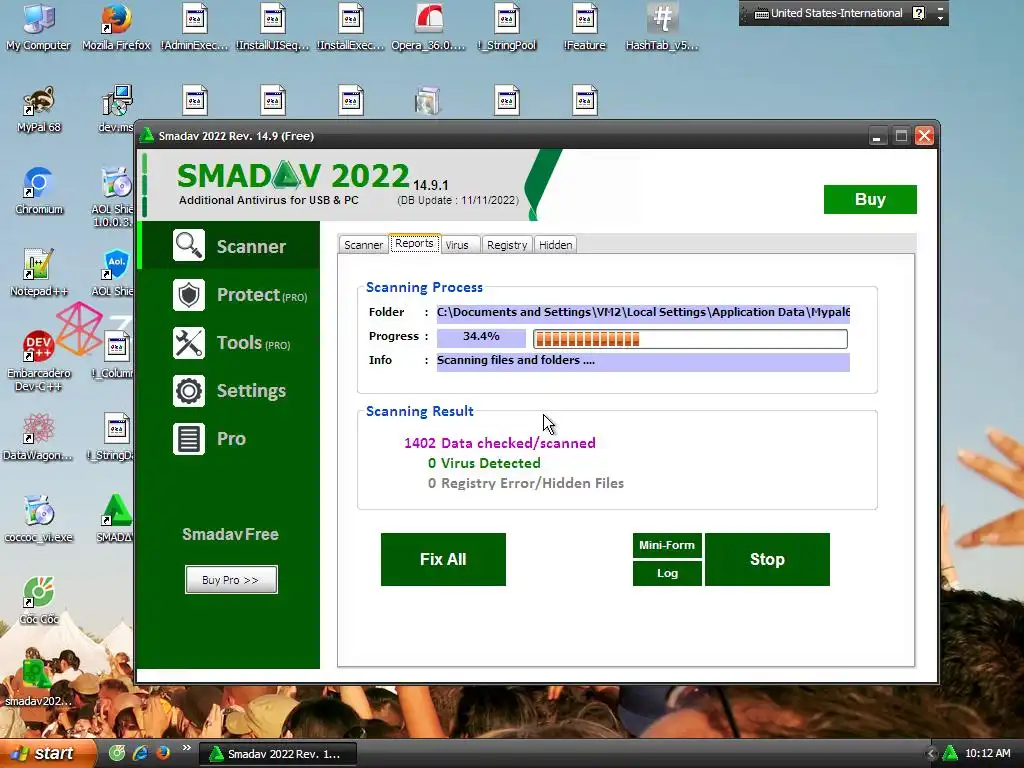Expand quick launch overflow chevron
This screenshot has height=768, width=1024.
(187, 748)
